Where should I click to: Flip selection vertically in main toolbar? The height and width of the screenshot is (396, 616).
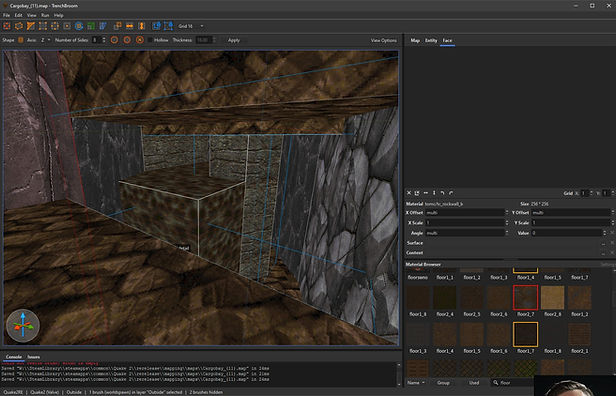(x=141, y=26)
